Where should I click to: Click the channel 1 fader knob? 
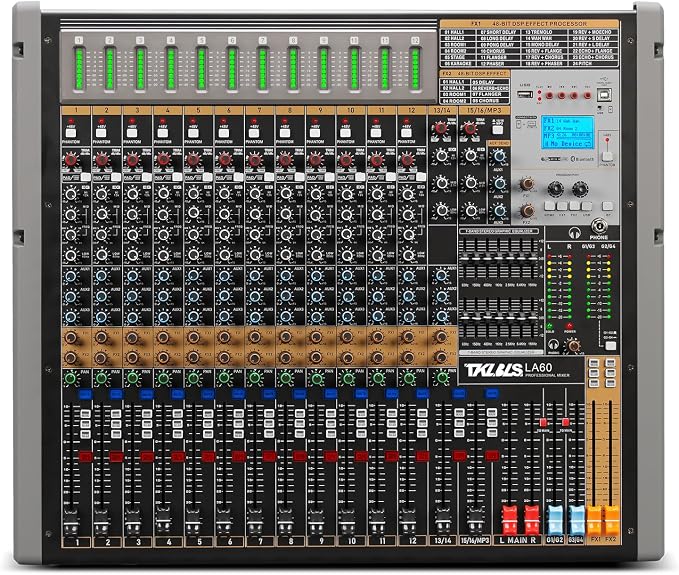[x=71, y=521]
